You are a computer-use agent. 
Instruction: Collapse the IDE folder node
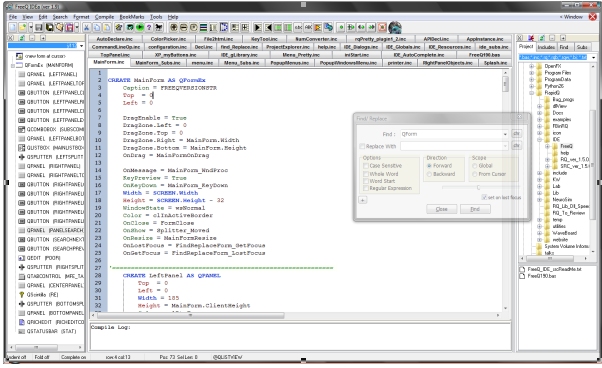click(x=539, y=139)
